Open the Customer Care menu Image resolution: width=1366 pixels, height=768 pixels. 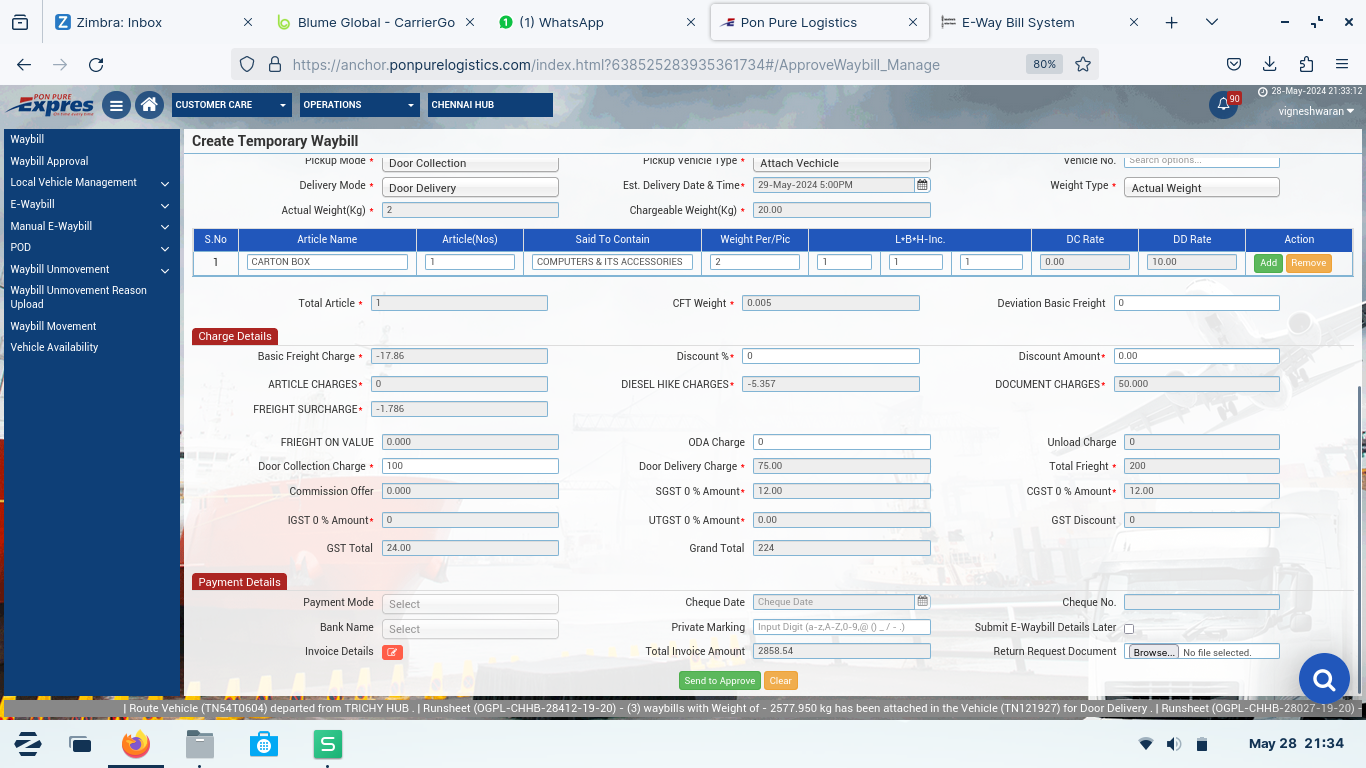point(231,105)
